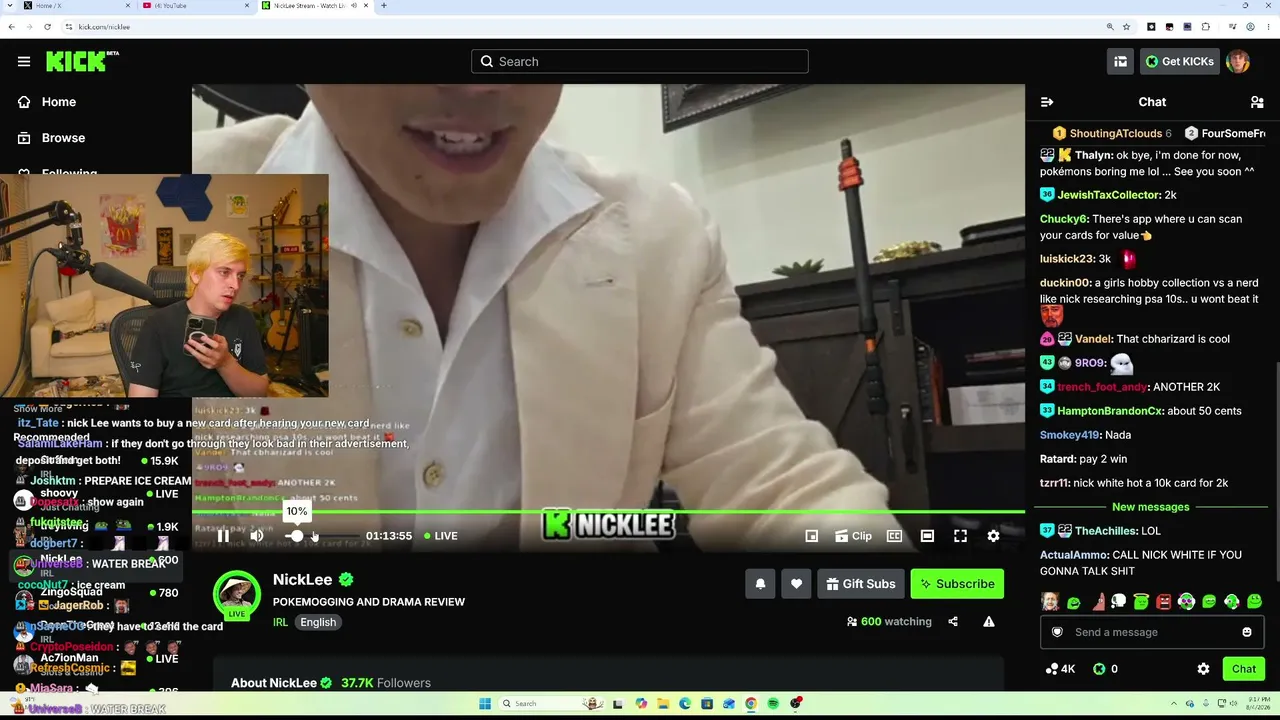The height and width of the screenshot is (720, 1280).
Task: Open the chat identity shield icon
Action: pyautogui.click(x=1057, y=632)
